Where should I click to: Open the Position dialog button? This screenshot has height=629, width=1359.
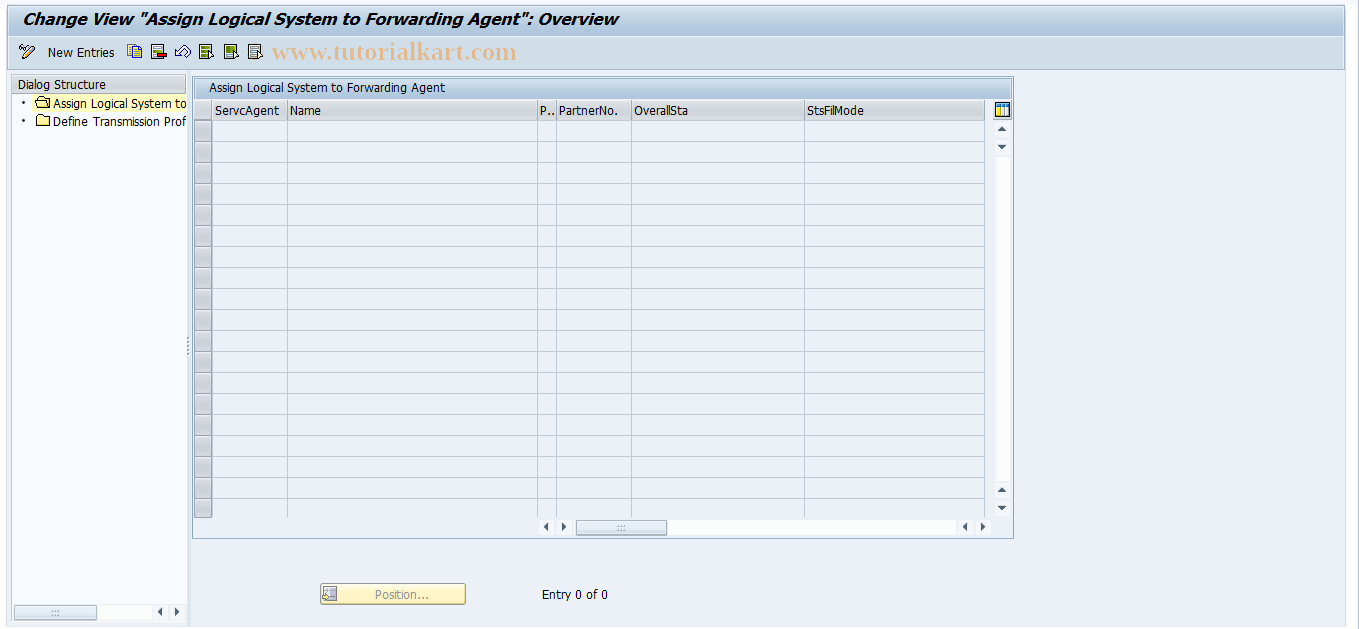(392, 593)
